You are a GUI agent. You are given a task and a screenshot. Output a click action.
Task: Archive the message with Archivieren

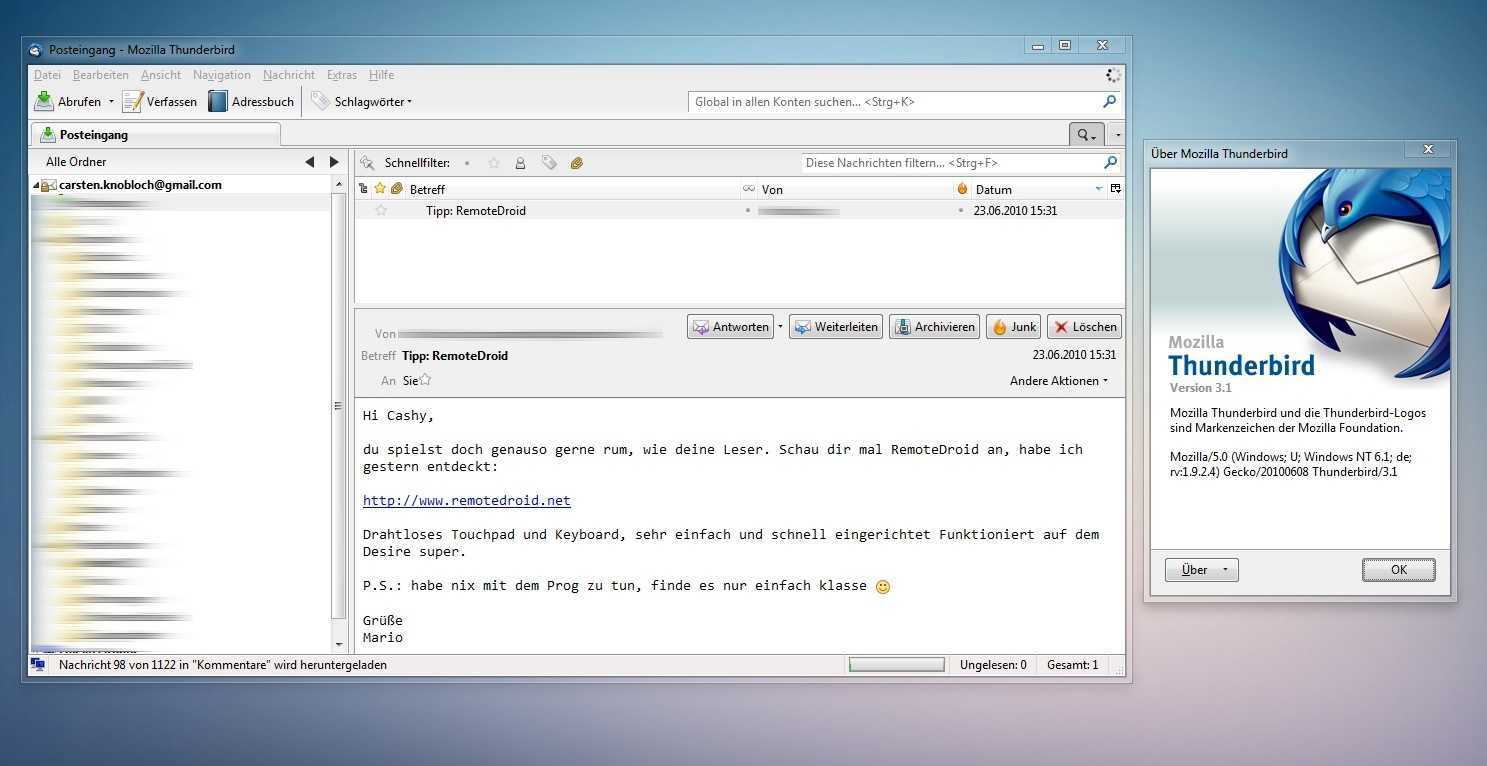(x=935, y=327)
